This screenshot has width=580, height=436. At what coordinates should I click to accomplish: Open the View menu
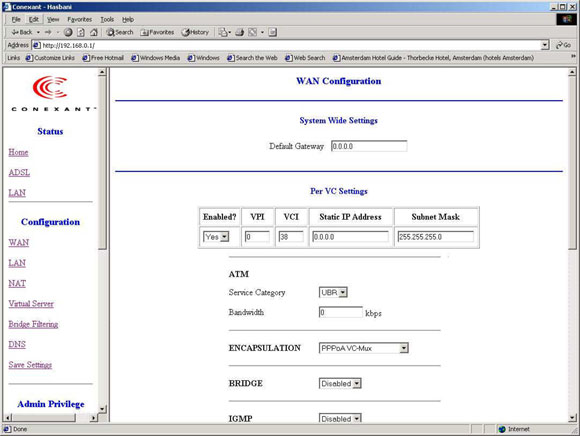(x=53, y=19)
